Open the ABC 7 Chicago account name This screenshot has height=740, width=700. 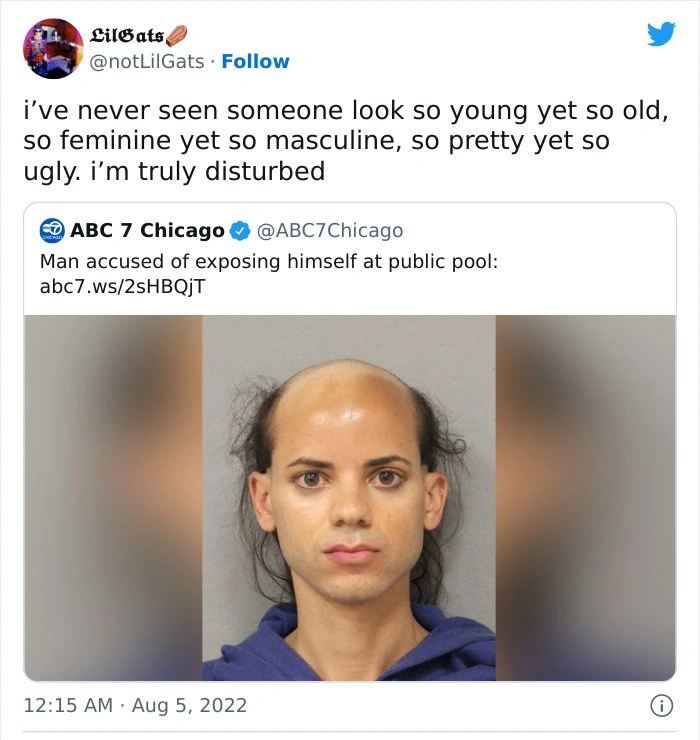[147, 230]
